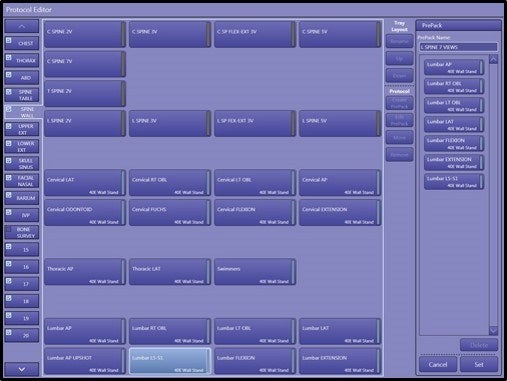Click the PrePack list scroll-down arrow

coord(493,330)
